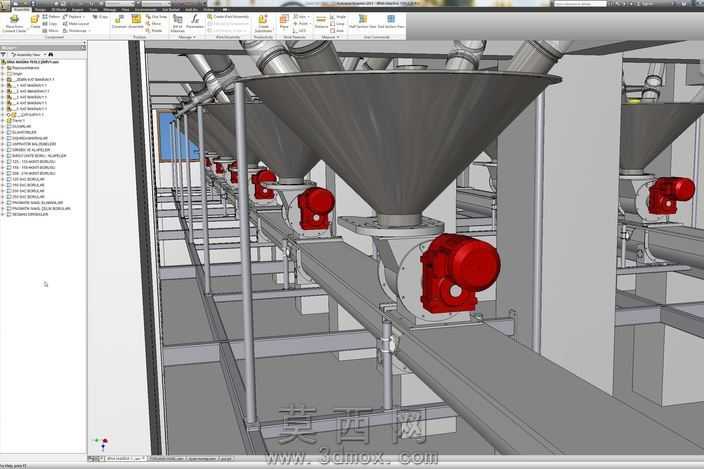Select the Mirror component tool
The height and width of the screenshot is (469, 704).
pyautogui.click(x=51, y=31)
